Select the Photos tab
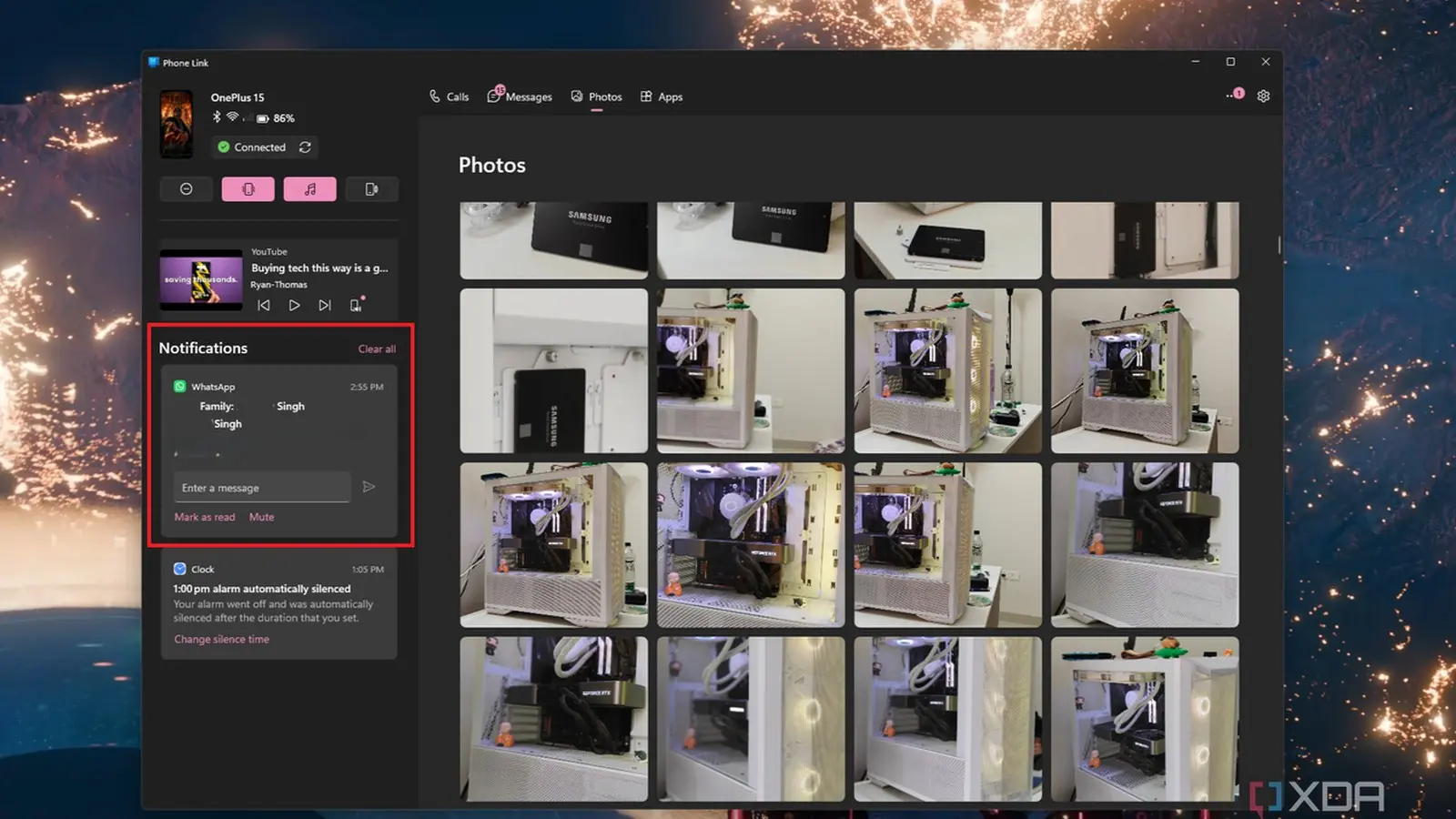 [x=596, y=96]
